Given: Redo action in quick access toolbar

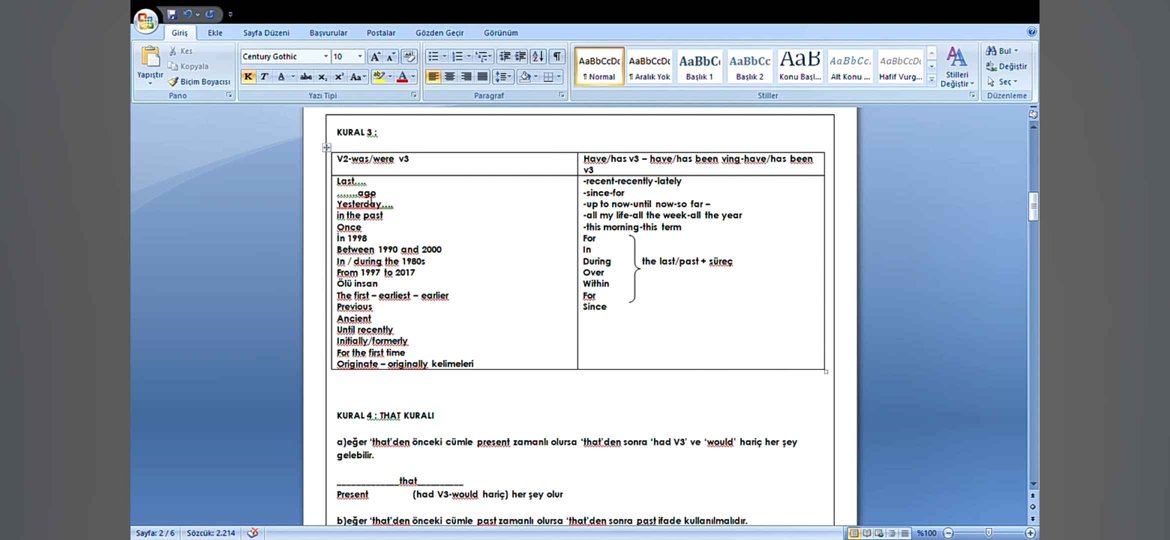Looking at the screenshot, I should [209, 14].
